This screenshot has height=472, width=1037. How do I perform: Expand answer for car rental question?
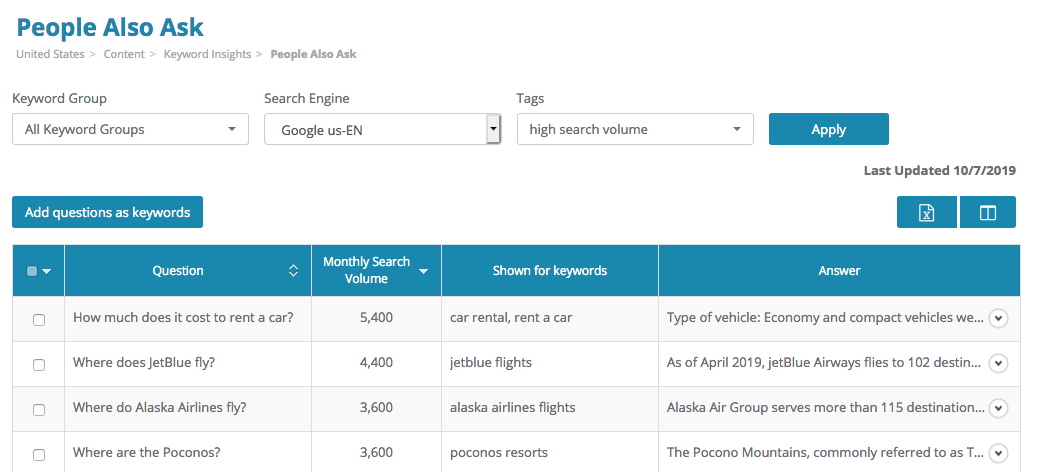tap(997, 318)
